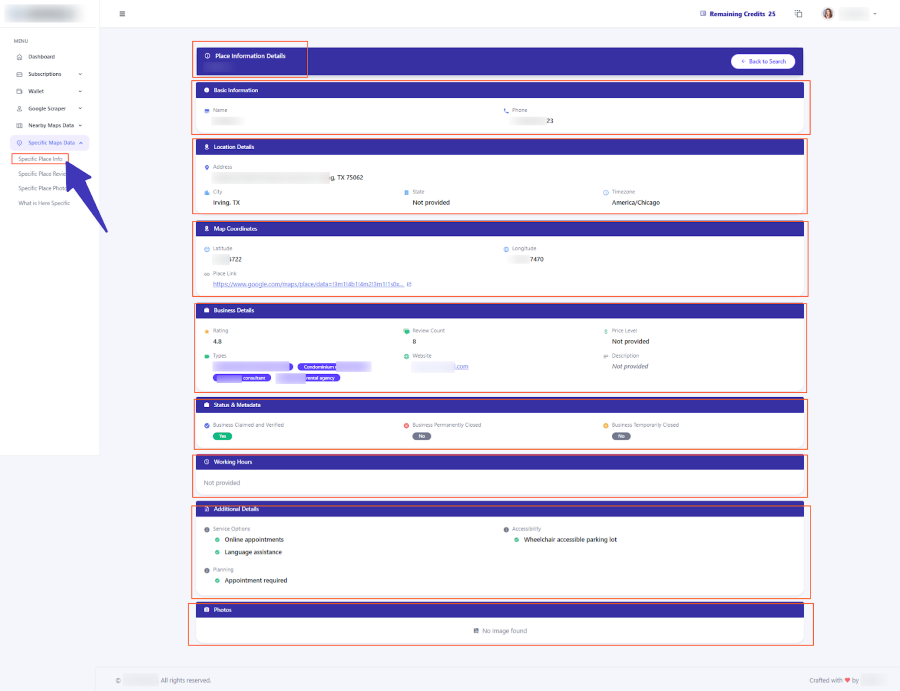The height and width of the screenshot is (691, 900).
Task: Click the Back to Search button
Action: pyautogui.click(x=763, y=61)
